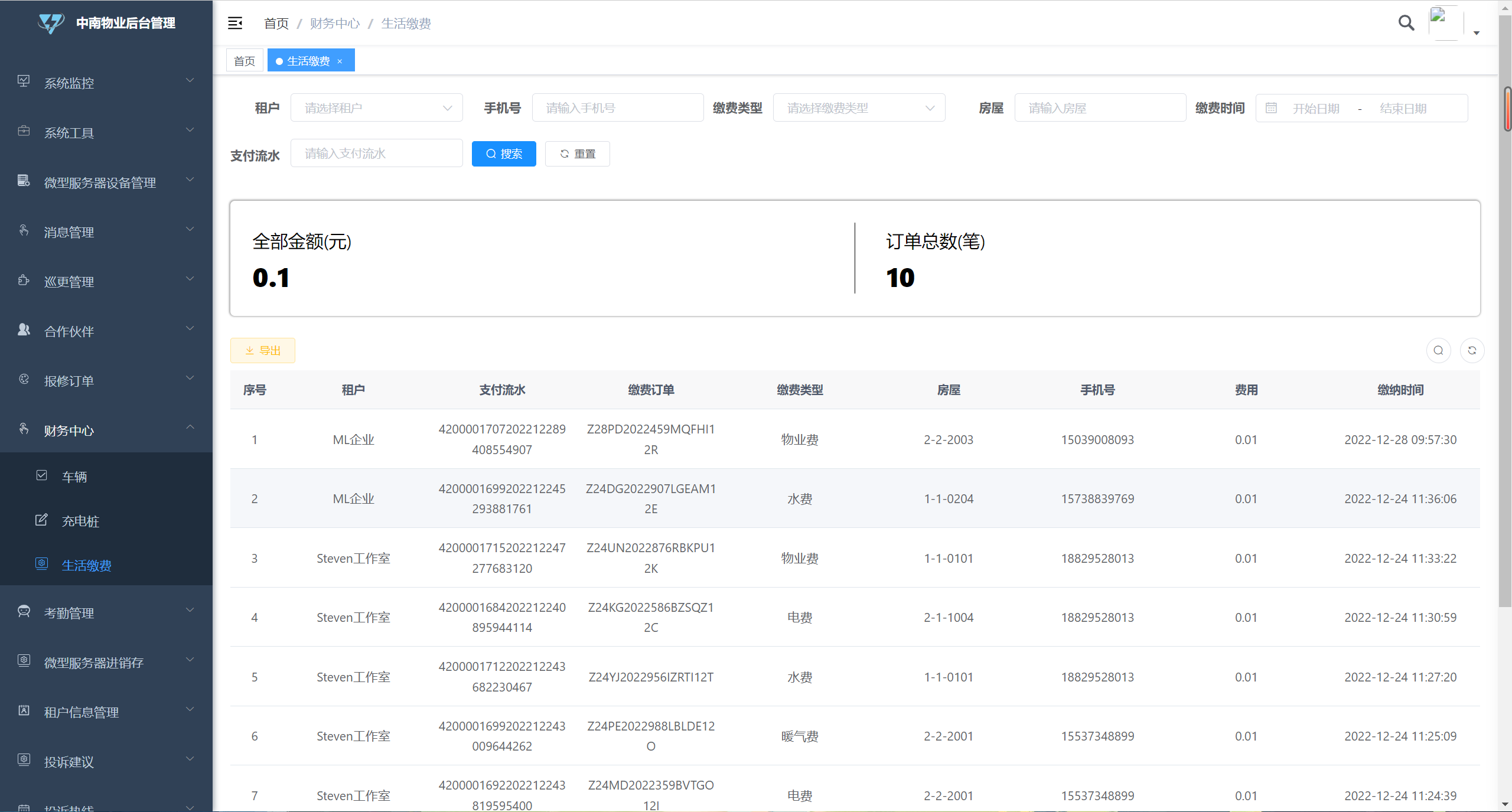Click ML企业 tenant in row 1
The height and width of the screenshot is (812, 1512).
(x=353, y=439)
